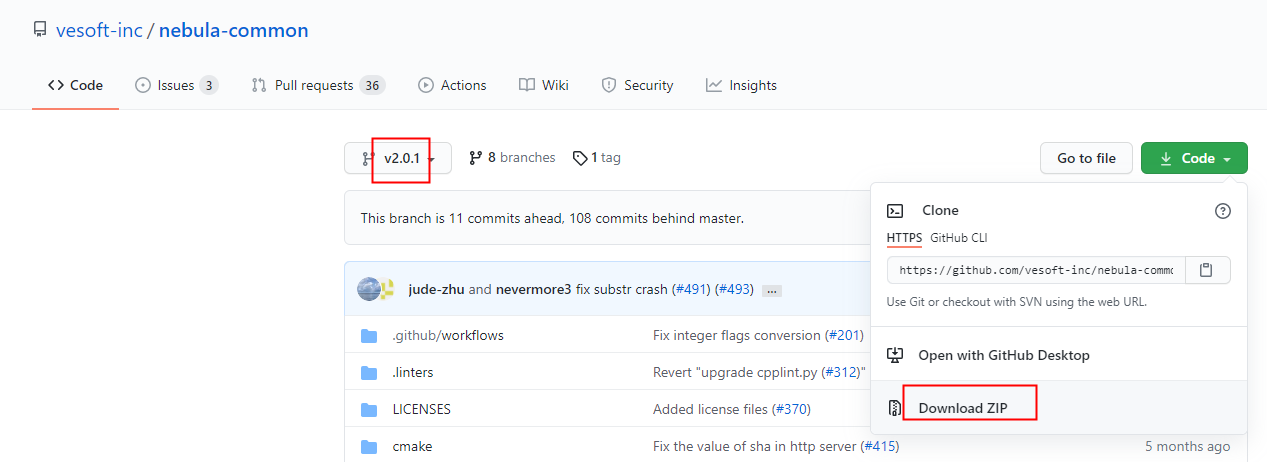Open #370 pull request link
The image size is (1267, 462).
coord(791,409)
